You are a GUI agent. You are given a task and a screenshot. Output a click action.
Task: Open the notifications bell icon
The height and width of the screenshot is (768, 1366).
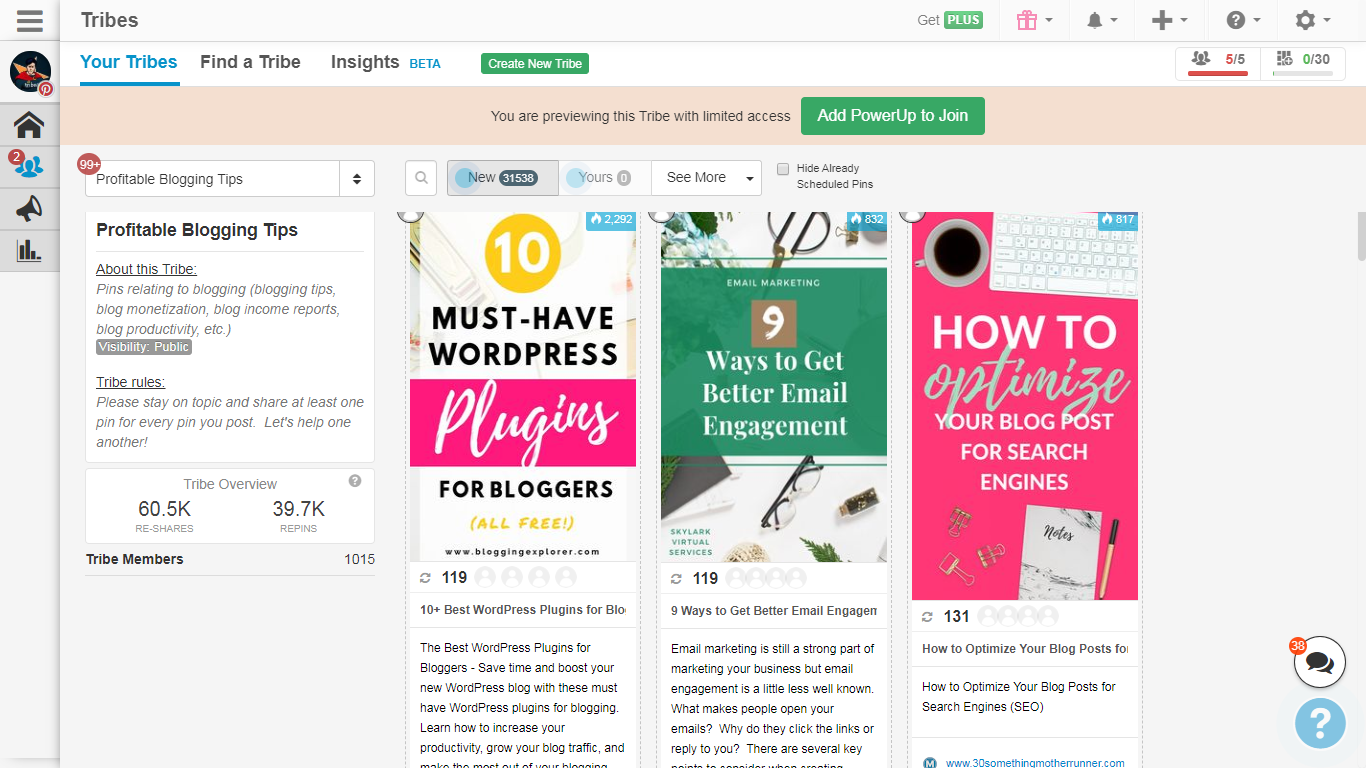pyautogui.click(x=1094, y=20)
